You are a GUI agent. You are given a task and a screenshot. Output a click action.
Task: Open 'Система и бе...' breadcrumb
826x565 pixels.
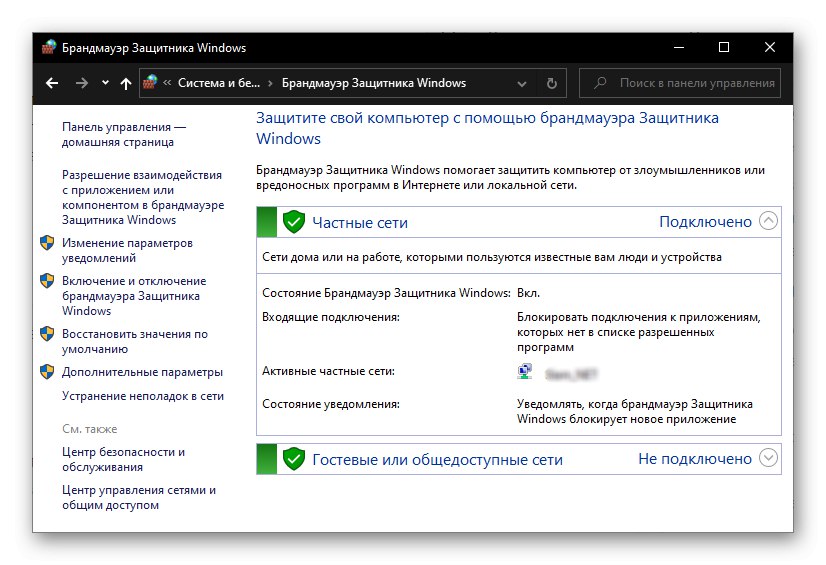coord(219,83)
